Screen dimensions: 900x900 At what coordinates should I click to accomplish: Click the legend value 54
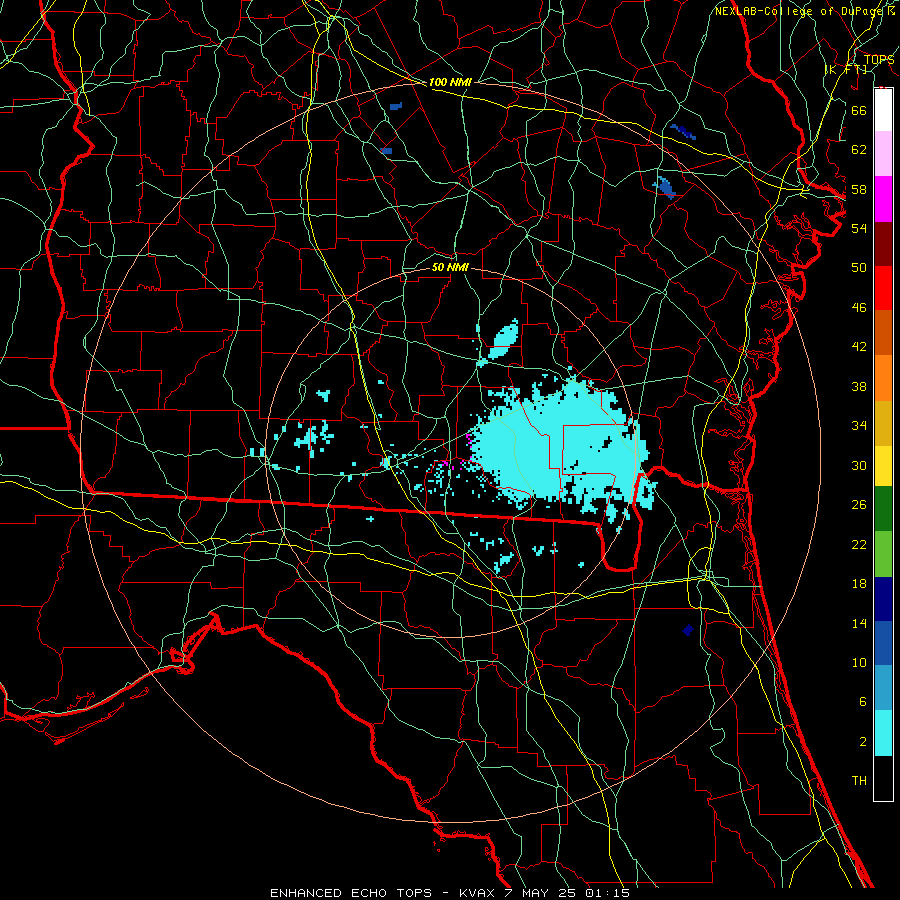pyautogui.click(x=859, y=228)
